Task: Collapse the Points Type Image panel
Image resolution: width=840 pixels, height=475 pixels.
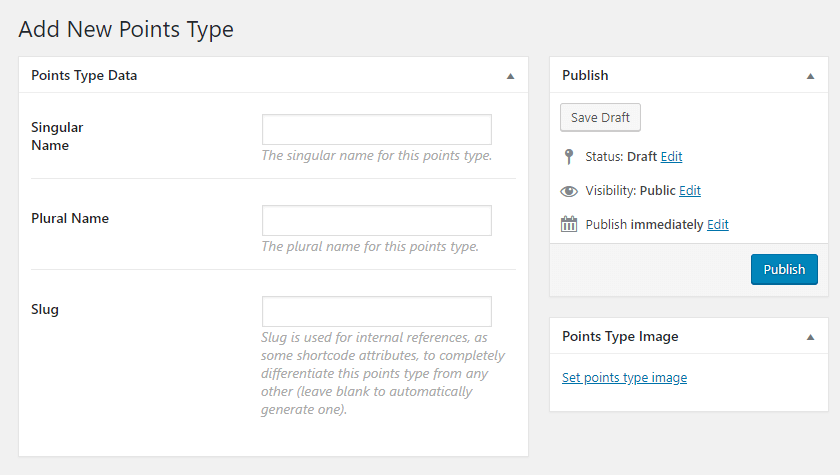Action: coord(811,337)
